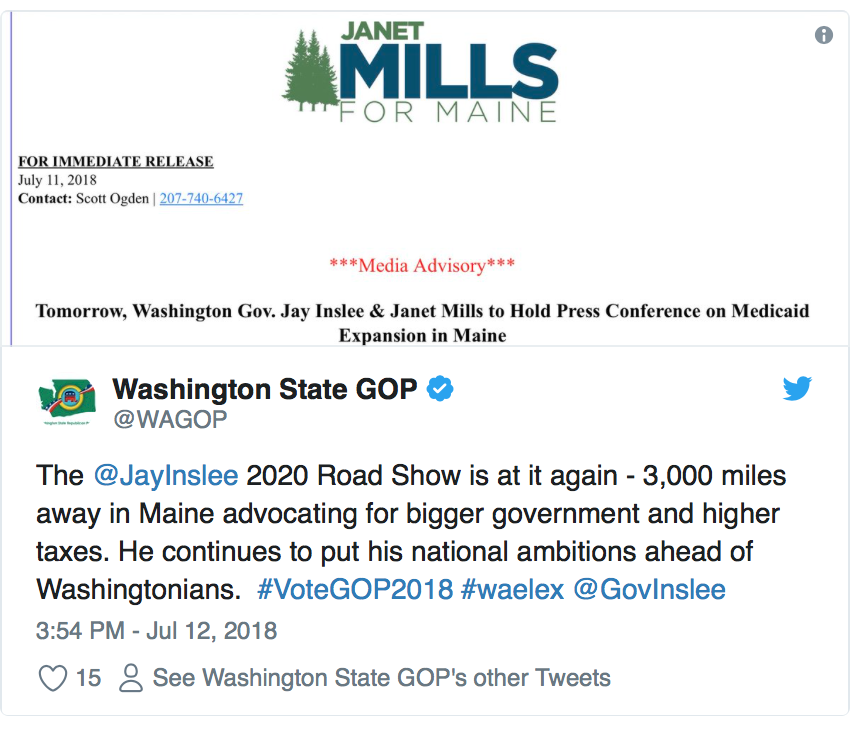Viewport: 856px width, 730px height.
Task: Click the 15 likes count
Action: coord(88,678)
